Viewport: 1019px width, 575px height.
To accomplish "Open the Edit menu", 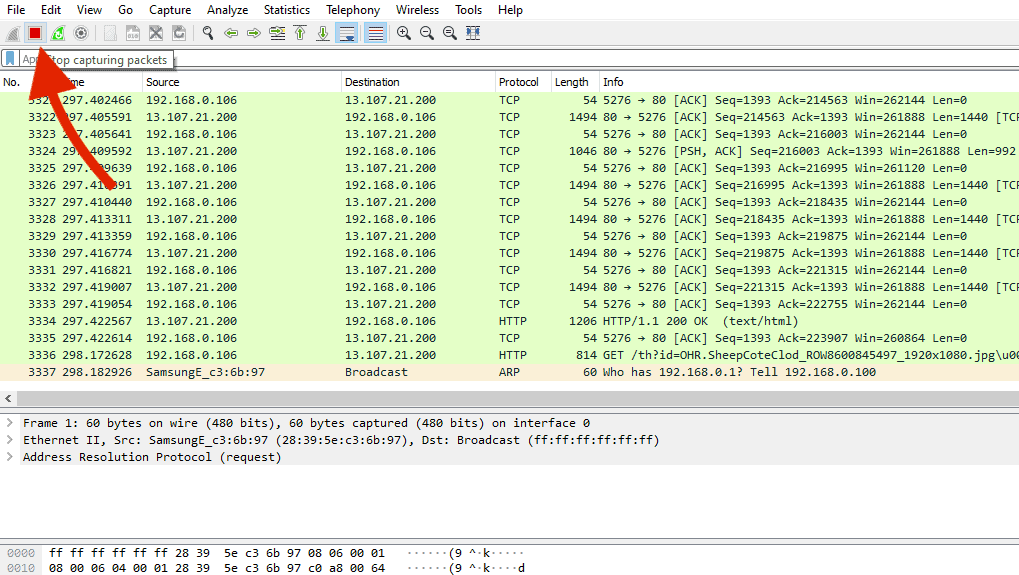I will [x=51, y=10].
